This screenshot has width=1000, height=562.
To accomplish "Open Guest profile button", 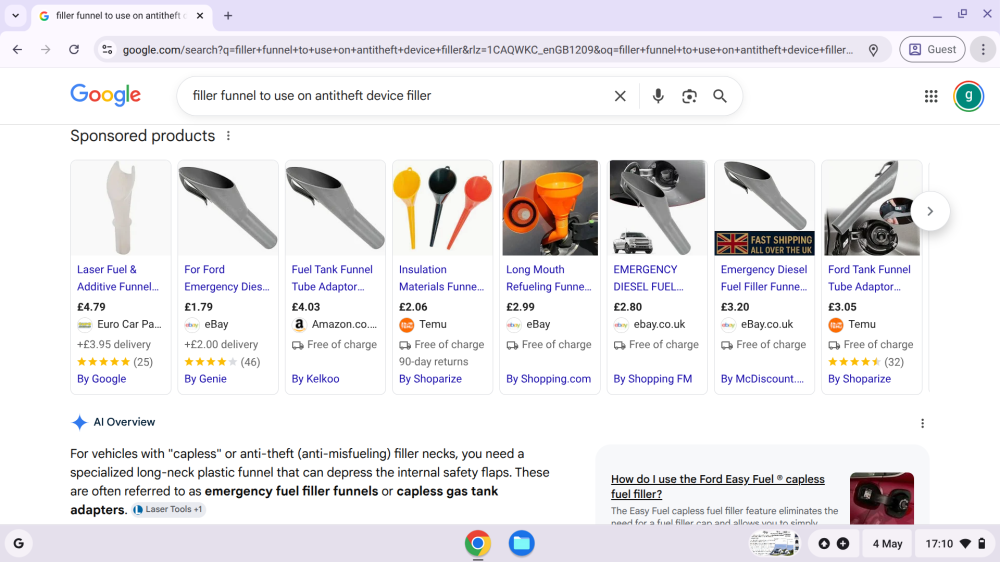I will (932, 49).
